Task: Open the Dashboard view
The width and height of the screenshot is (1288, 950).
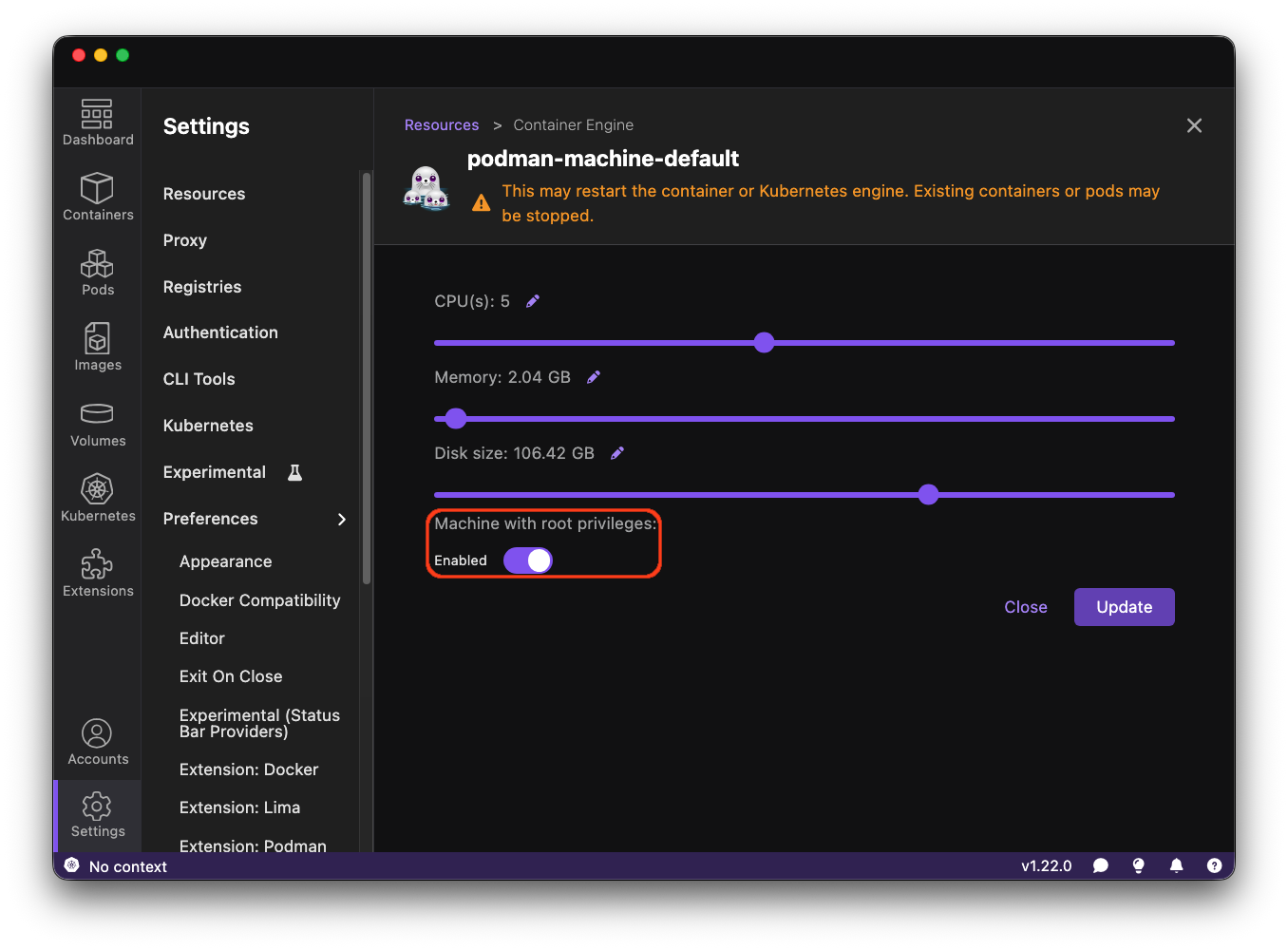Action: 98,123
